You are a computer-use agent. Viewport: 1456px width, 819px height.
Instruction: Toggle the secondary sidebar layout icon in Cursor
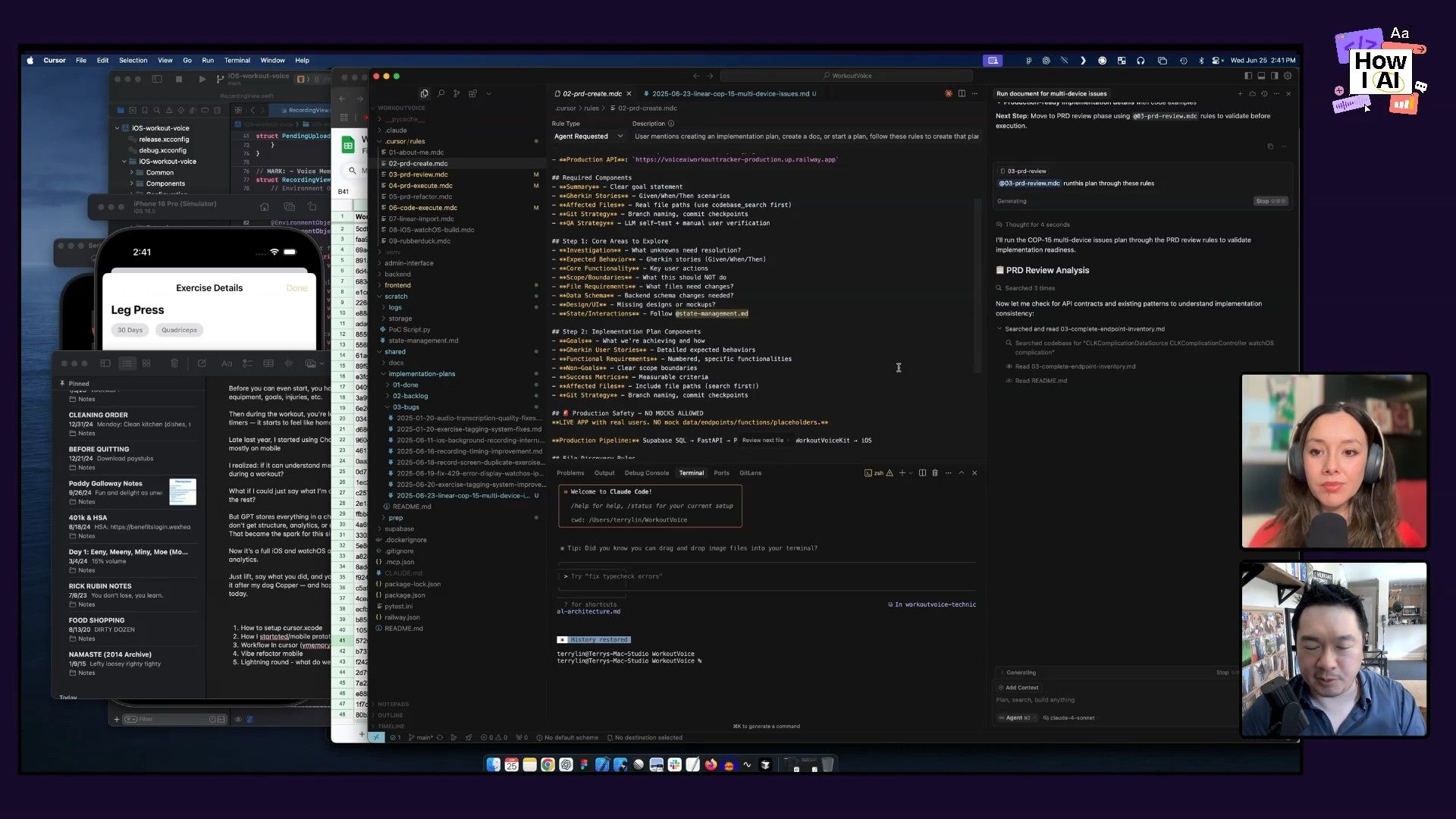coord(1274,76)
